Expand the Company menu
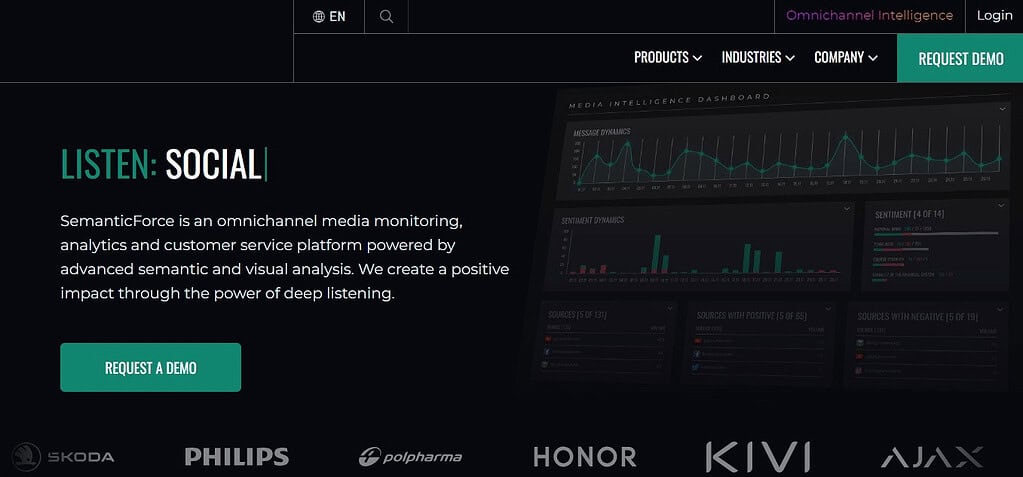Image resolution: width=1023 pixels, height=477 pixels. pos(846,57)
